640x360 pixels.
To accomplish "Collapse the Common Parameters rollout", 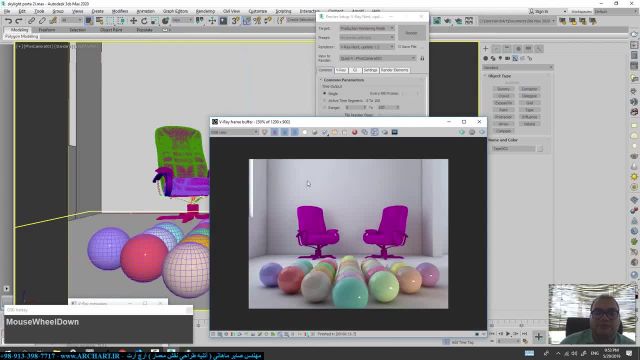I will (344, 80).
